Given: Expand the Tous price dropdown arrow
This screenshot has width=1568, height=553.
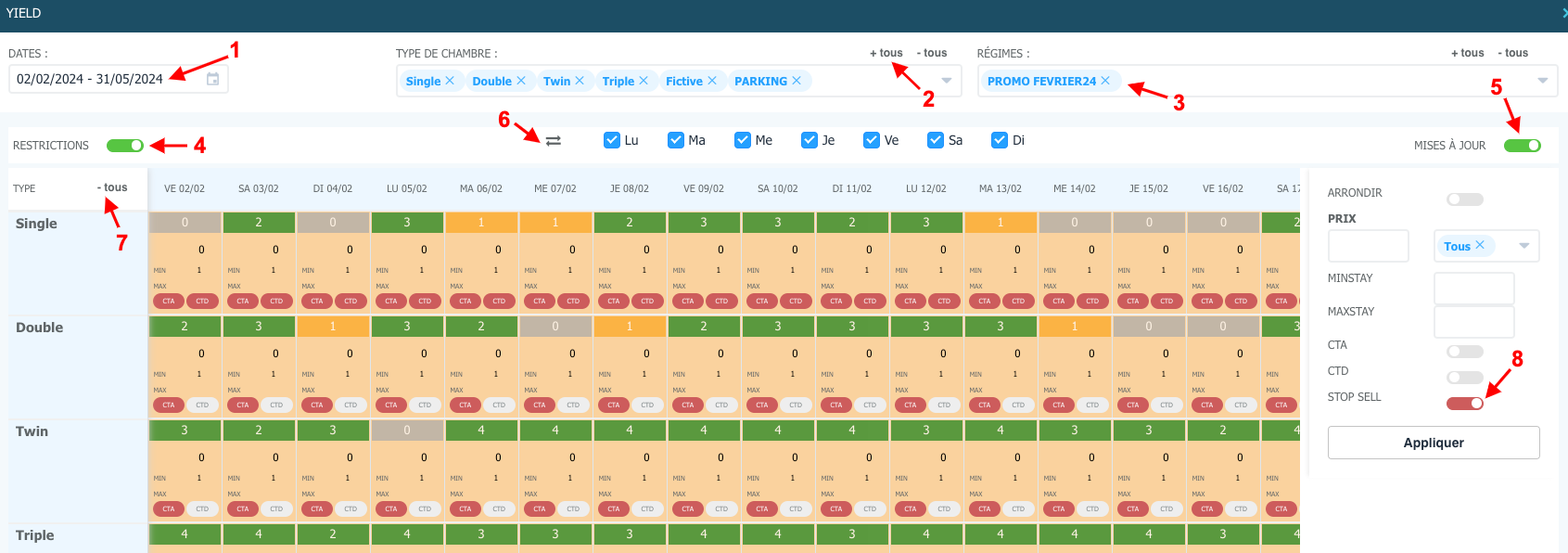Looking at the screenshot, I should click(1524, 246).
